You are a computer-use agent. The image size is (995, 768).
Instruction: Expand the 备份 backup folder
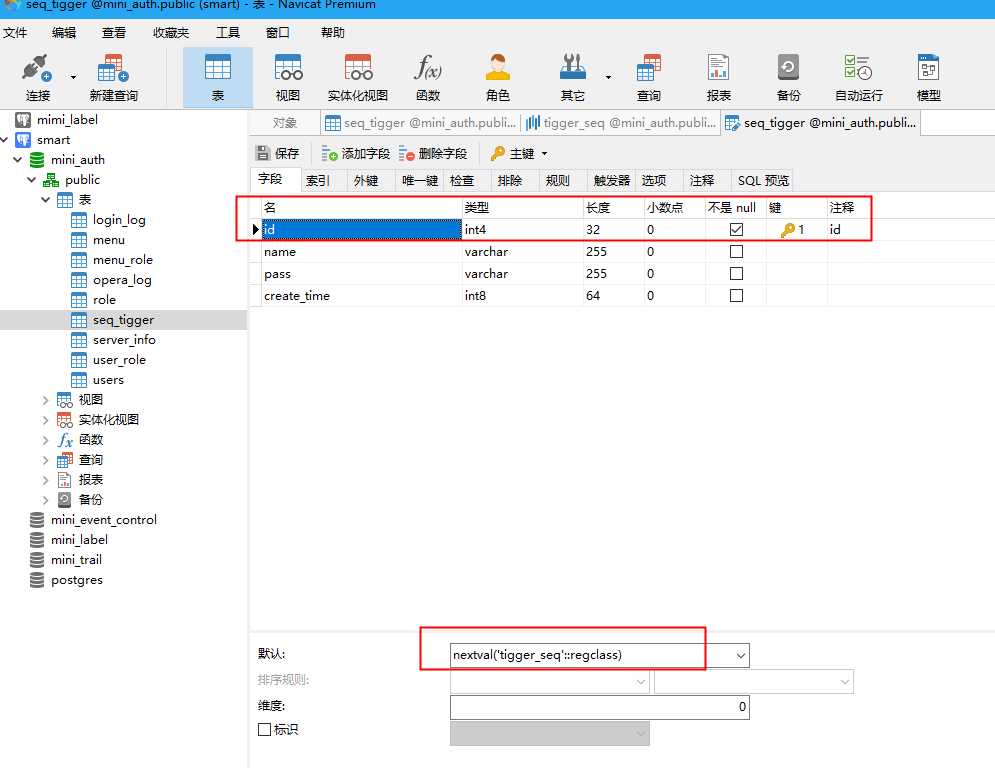46,500
